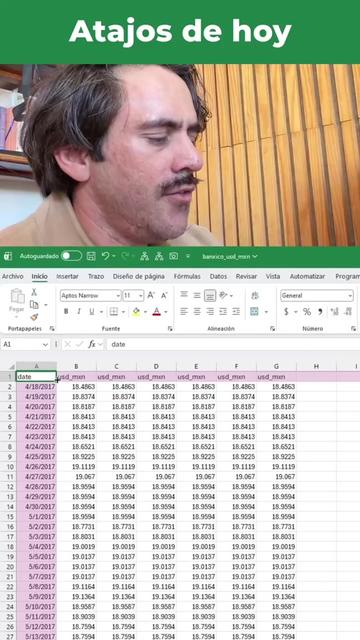Click the Copy icon

point(34,304)
